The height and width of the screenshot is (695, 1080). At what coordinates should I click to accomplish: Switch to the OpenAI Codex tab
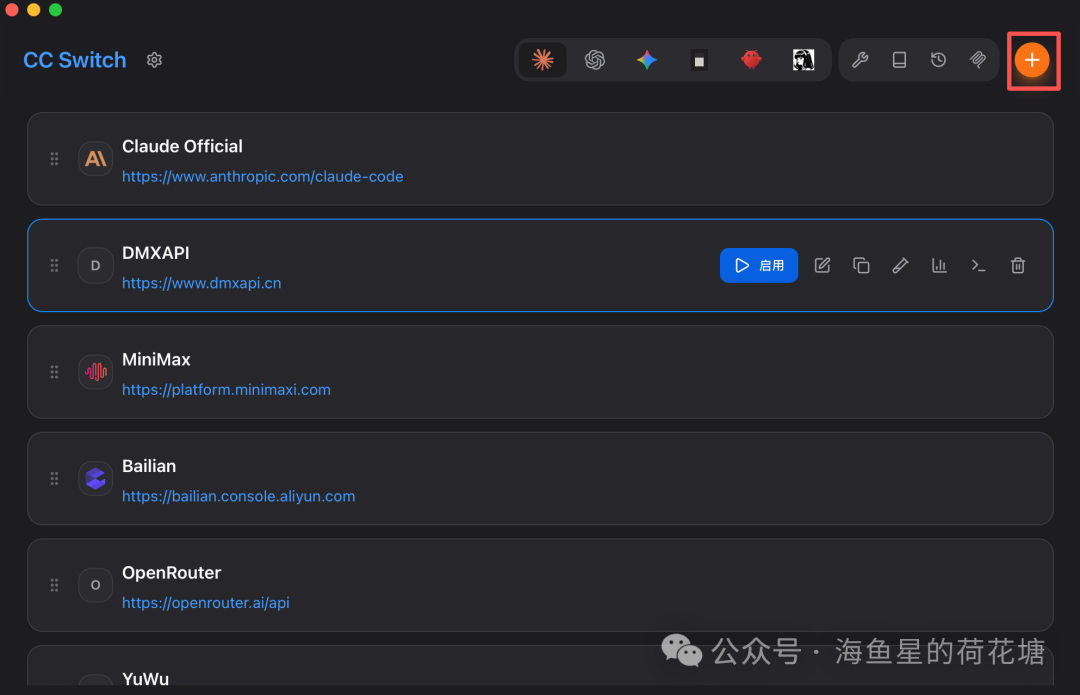(x=595, y=60)
